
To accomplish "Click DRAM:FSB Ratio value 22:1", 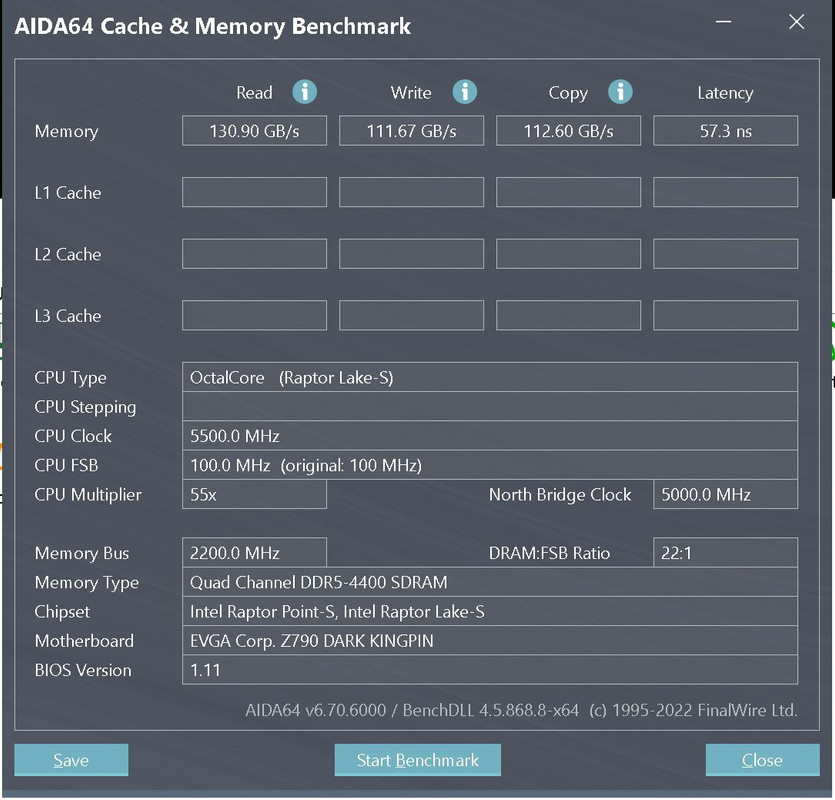I will [x=725, y=552].
